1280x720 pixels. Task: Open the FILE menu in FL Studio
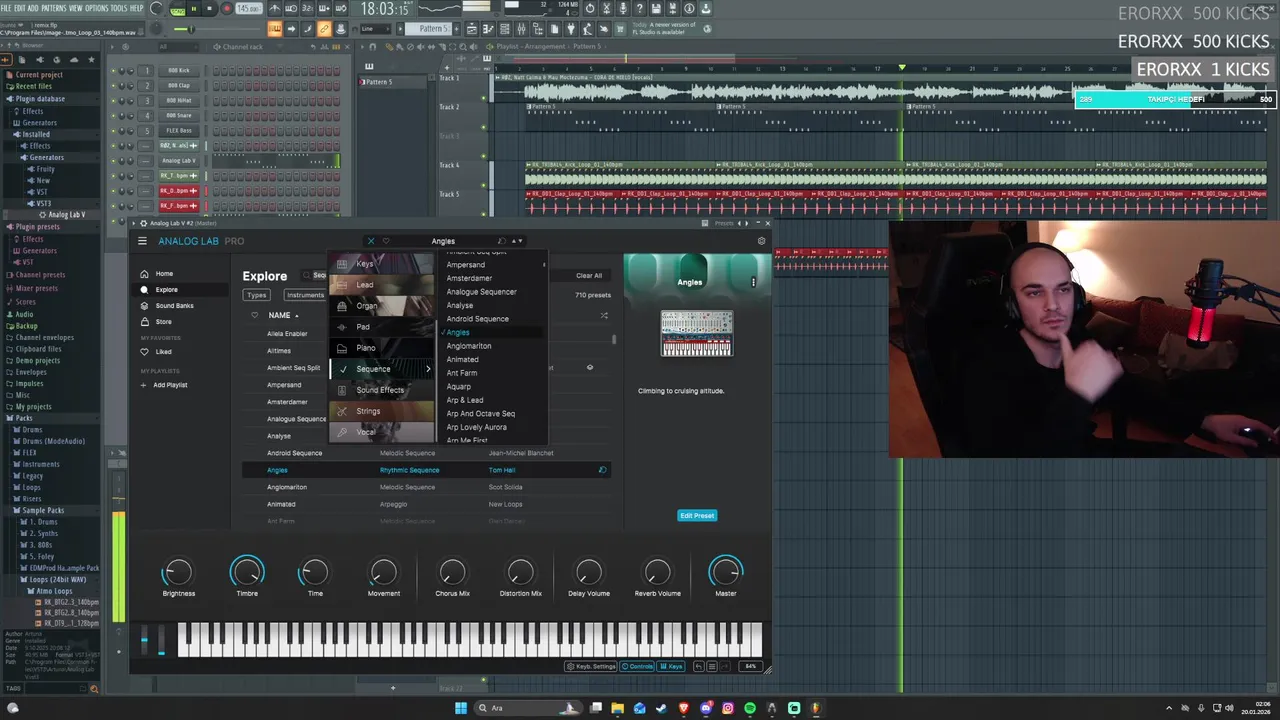pos(6,8)
